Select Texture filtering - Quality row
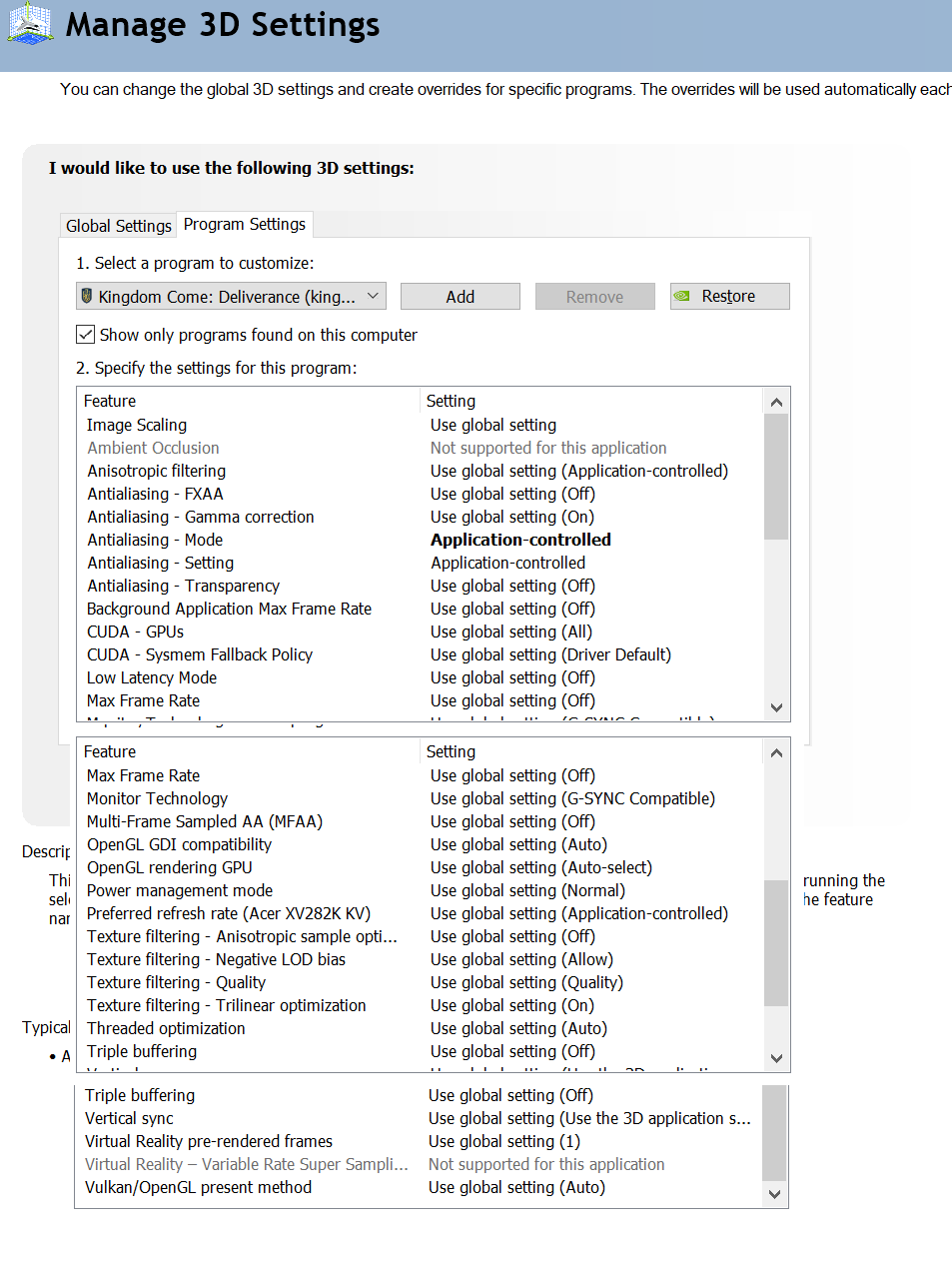This screenshot has width=952, height=1267. (x=421, y=982)
